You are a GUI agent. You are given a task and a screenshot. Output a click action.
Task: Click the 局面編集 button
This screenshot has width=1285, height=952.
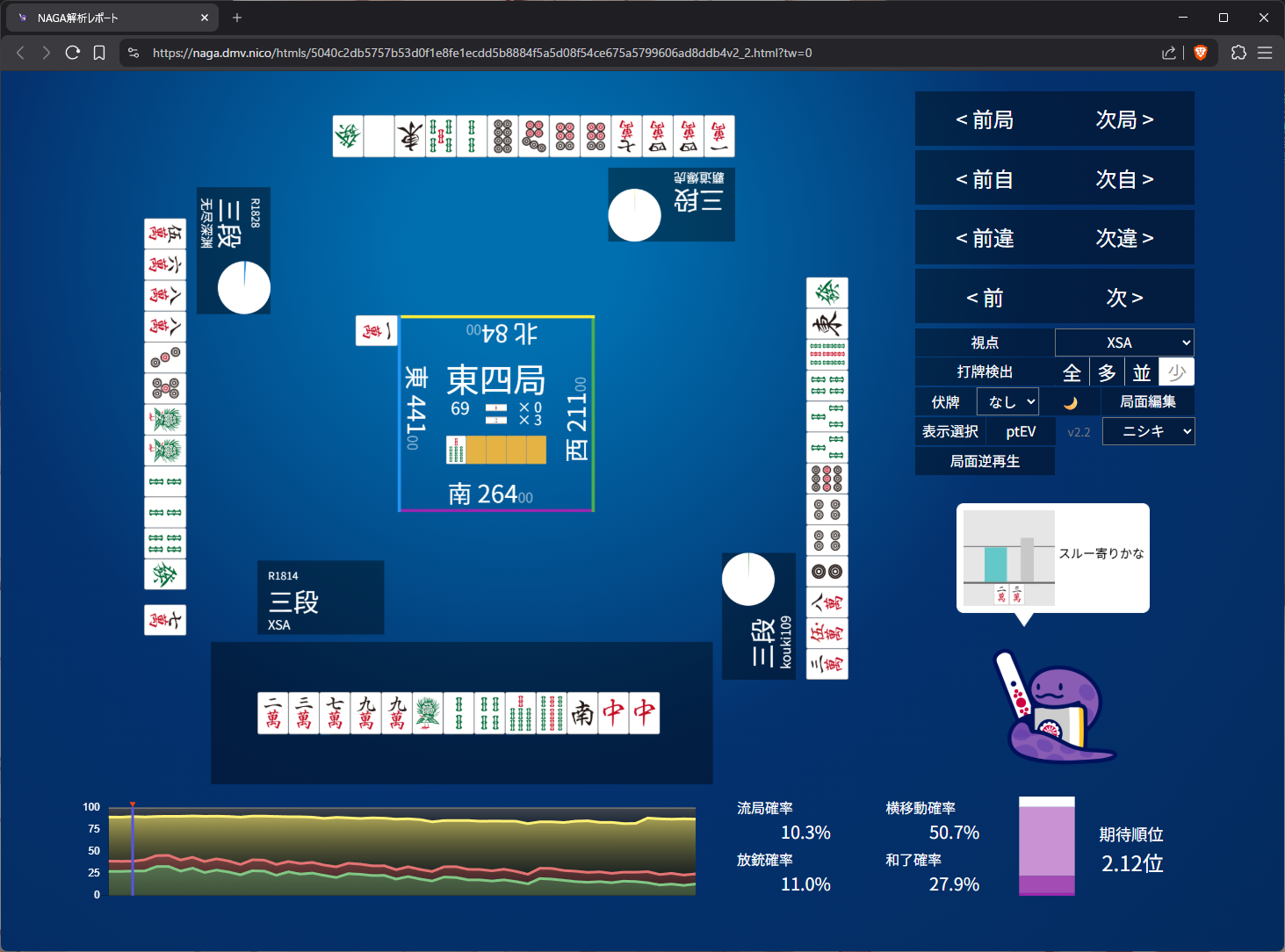1147,402
